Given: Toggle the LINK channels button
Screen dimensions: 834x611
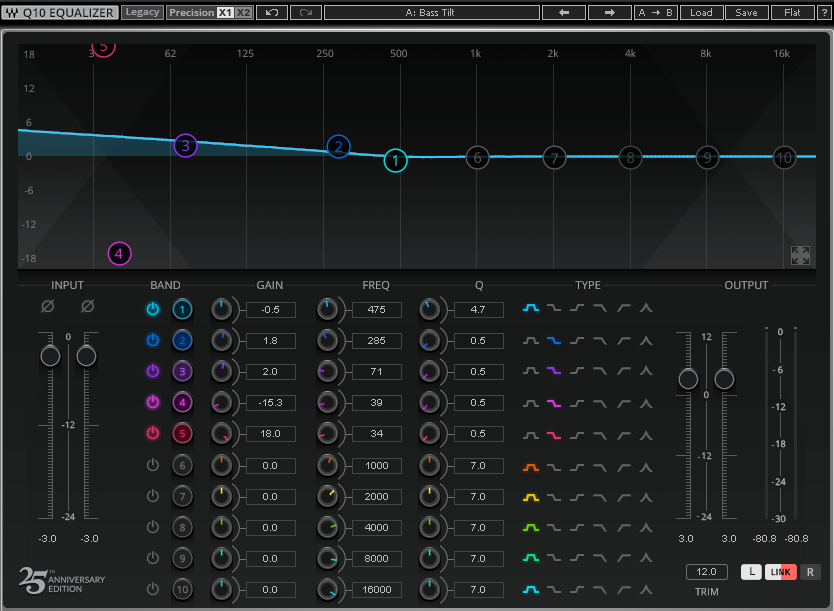Looking at the screenshot, I should tap(780, 572).
